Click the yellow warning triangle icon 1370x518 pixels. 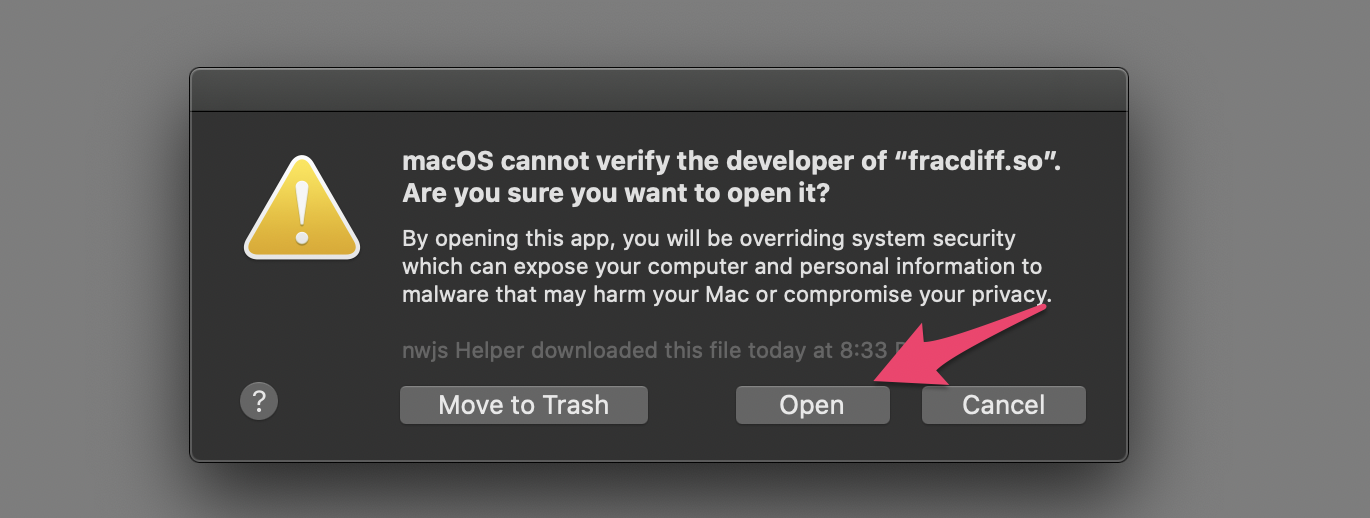click(x=302, y=207)
